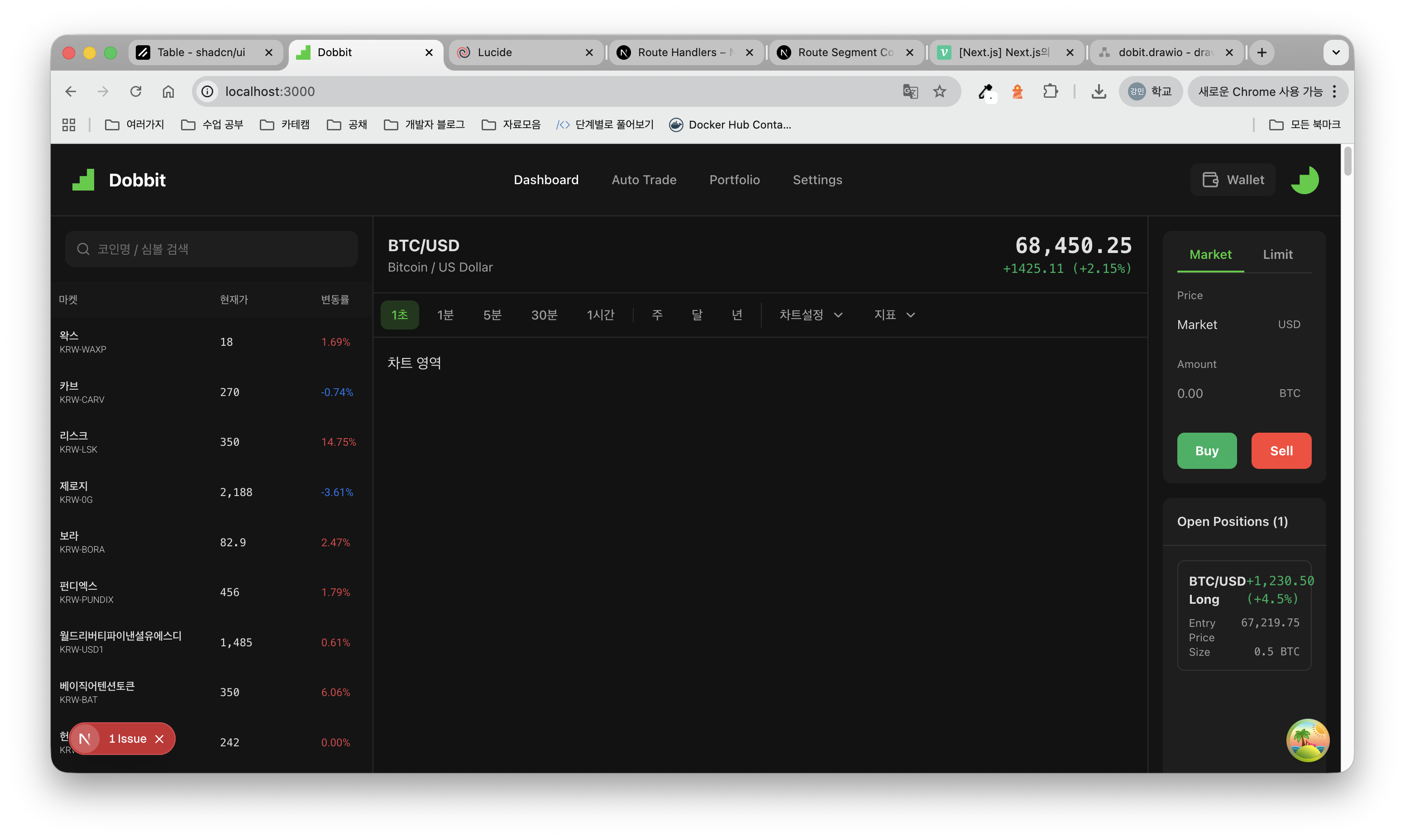Select the 1초 chart interval
This screenshot has height=840, width=1405.
400,315
